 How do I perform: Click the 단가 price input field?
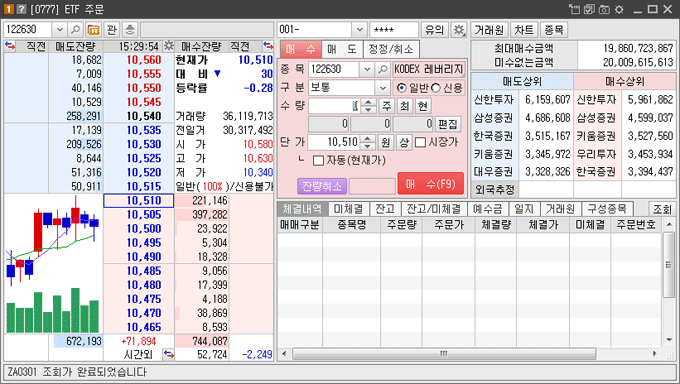click(334, 142)
